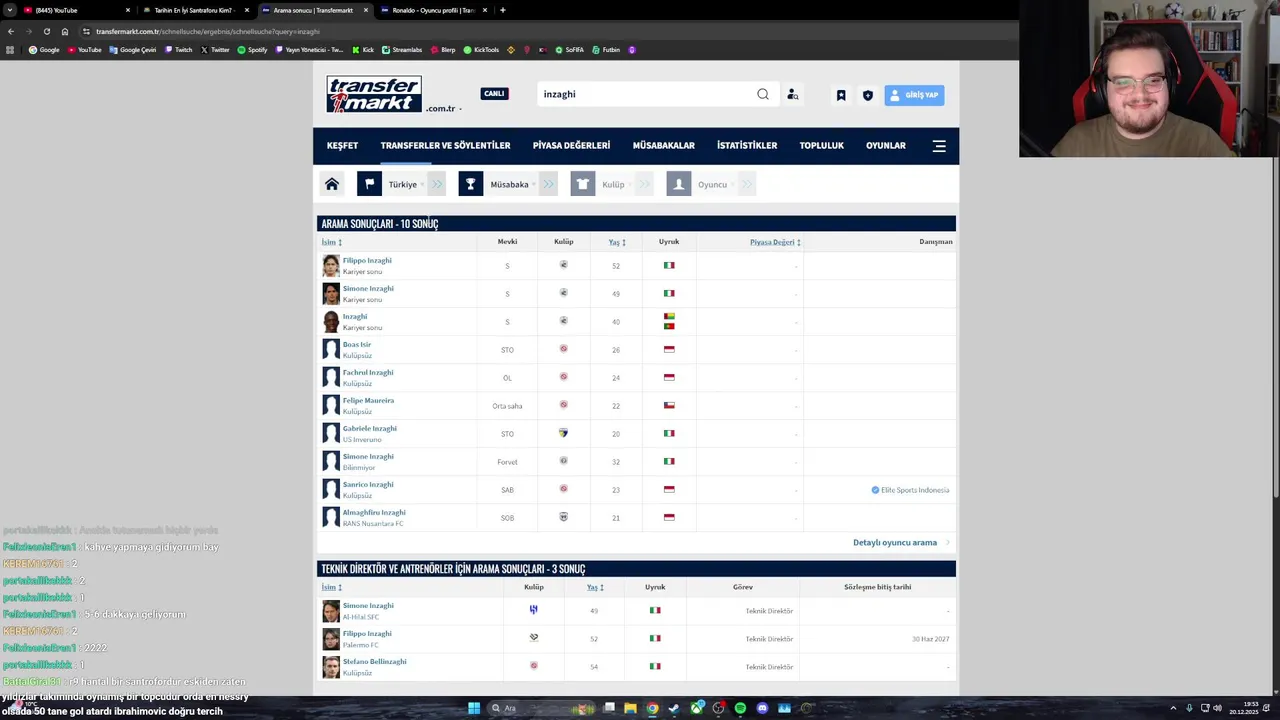1280x720 pixels.
Task: Open new browser tab
Action: 502,10
